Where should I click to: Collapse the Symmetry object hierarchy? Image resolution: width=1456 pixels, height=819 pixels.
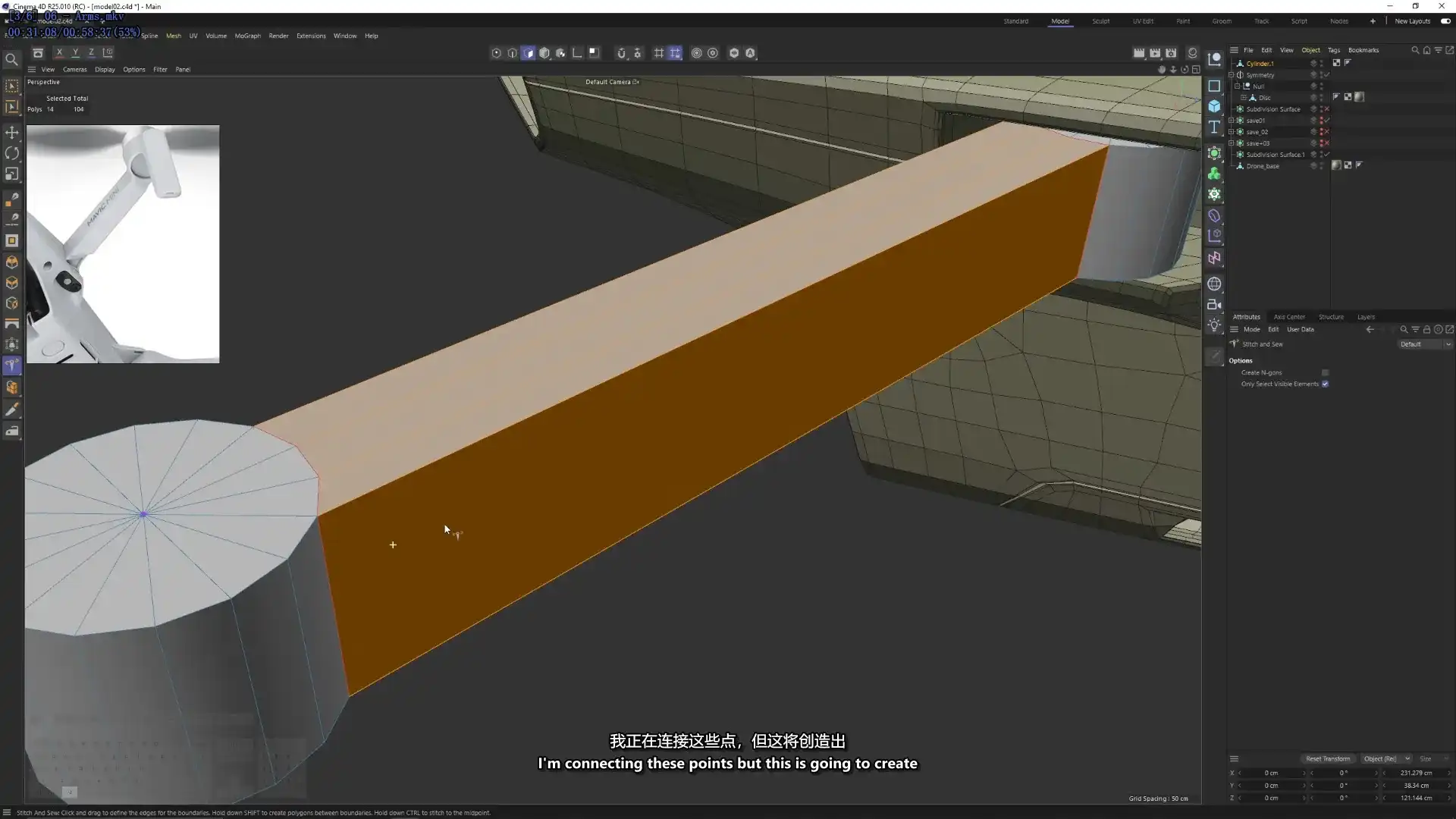1231,75
